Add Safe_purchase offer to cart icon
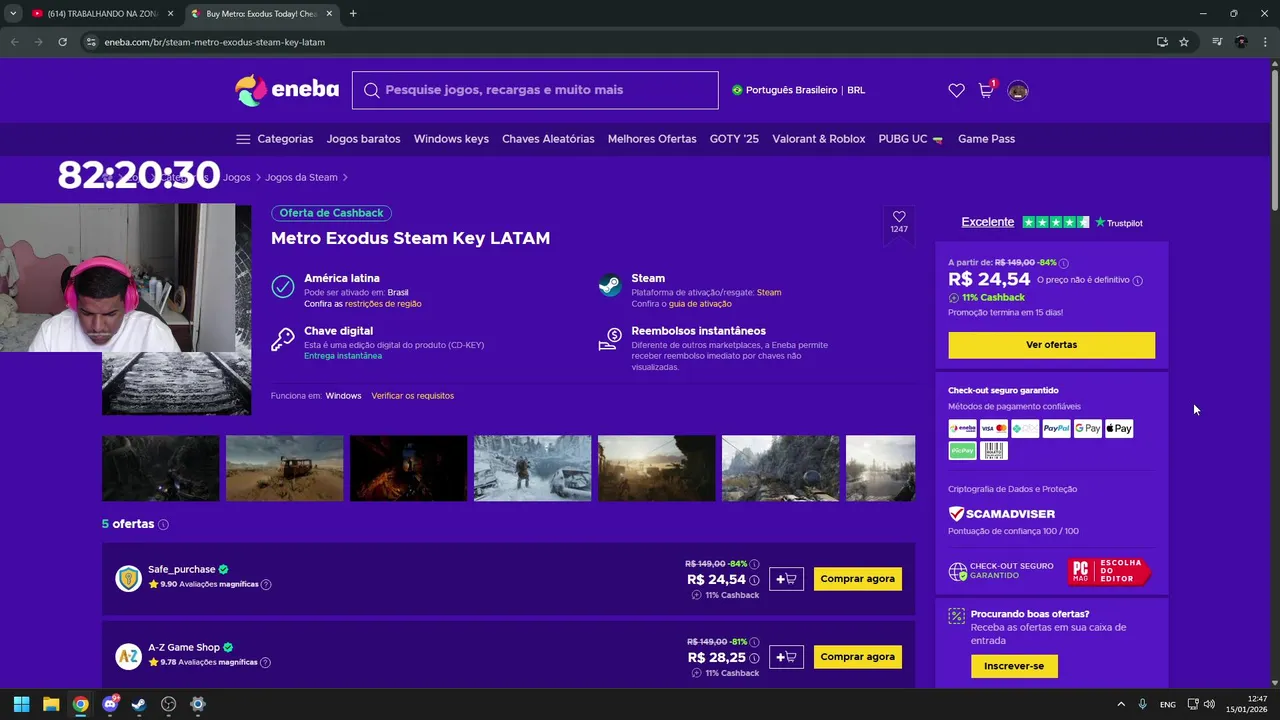Viewport: 1280px width, 720px height. pyautogui.click(x=786, y=579)
